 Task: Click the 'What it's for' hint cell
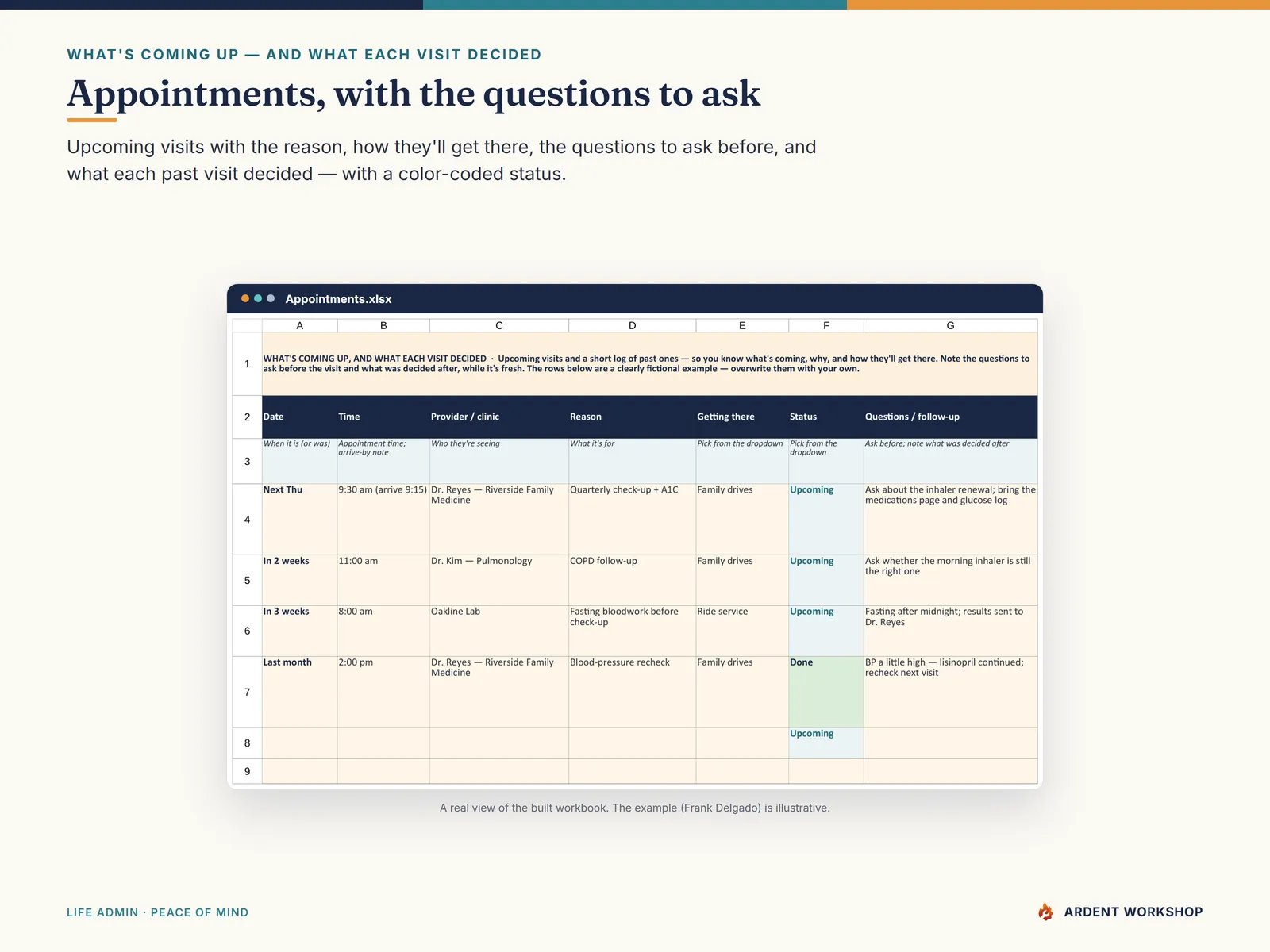click(x=633, y=461)
